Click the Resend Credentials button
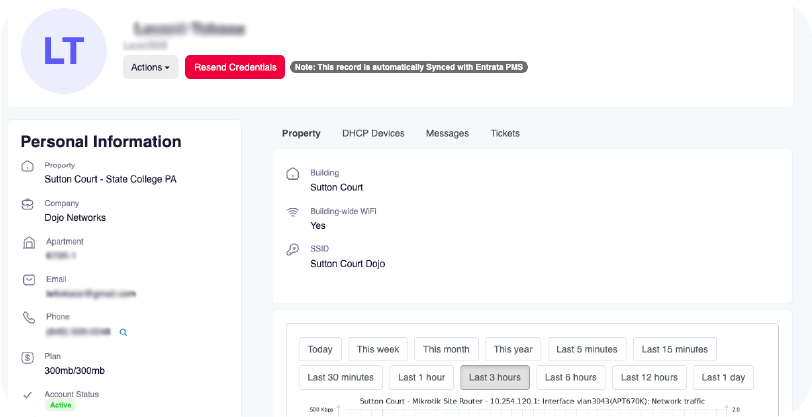This screenshot has height=417, width=812. (235, 67)
